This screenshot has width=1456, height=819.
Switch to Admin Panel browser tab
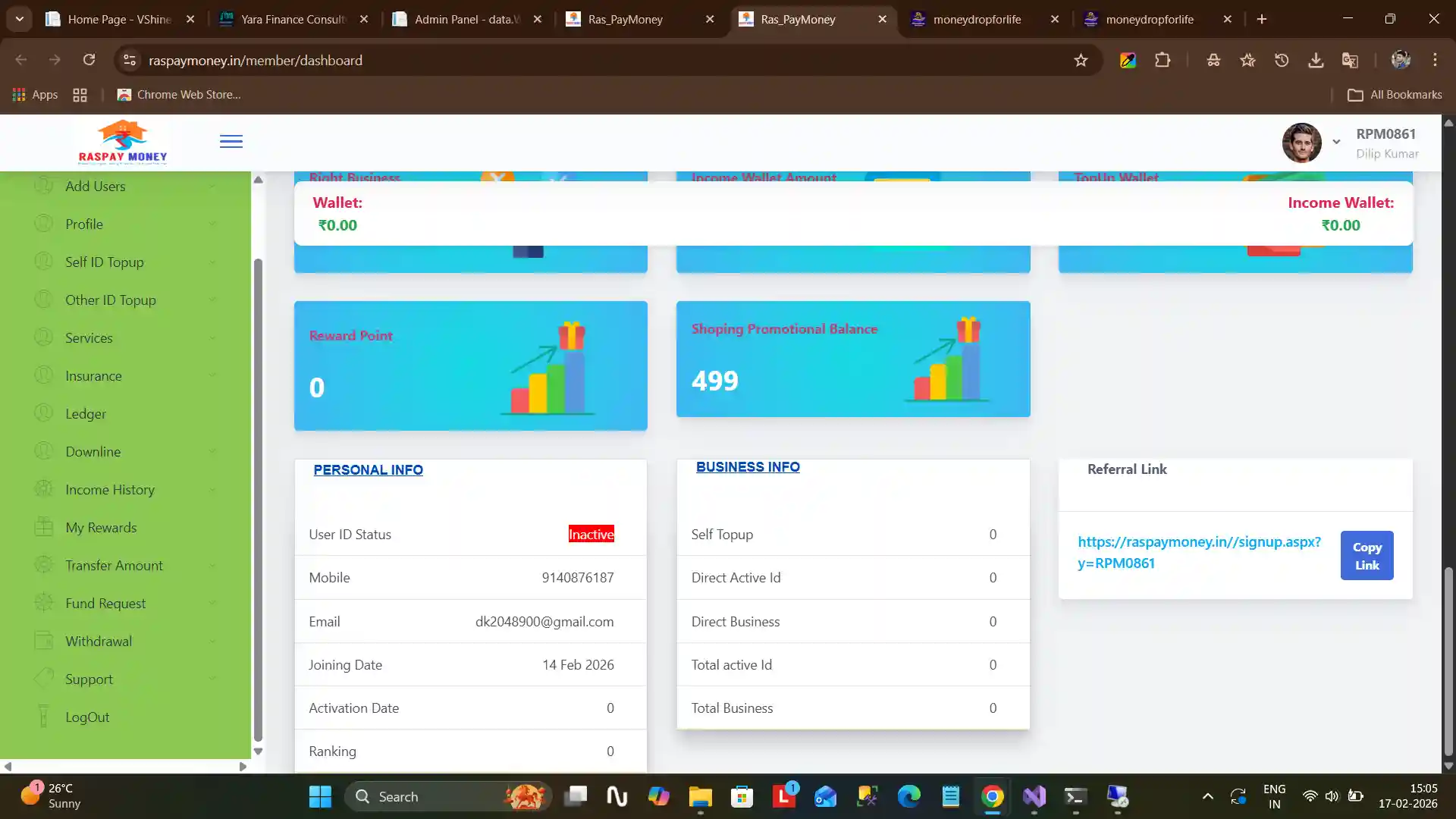coord(466,19)
